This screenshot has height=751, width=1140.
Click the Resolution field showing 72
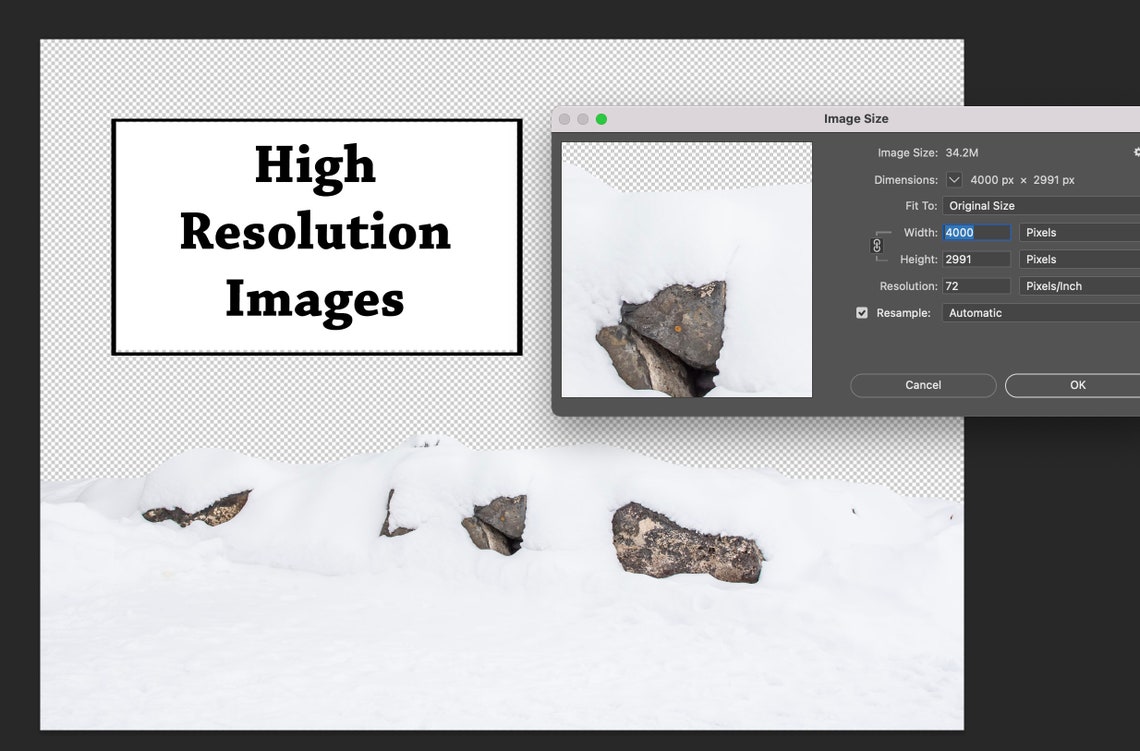click(x=975, y=285)
